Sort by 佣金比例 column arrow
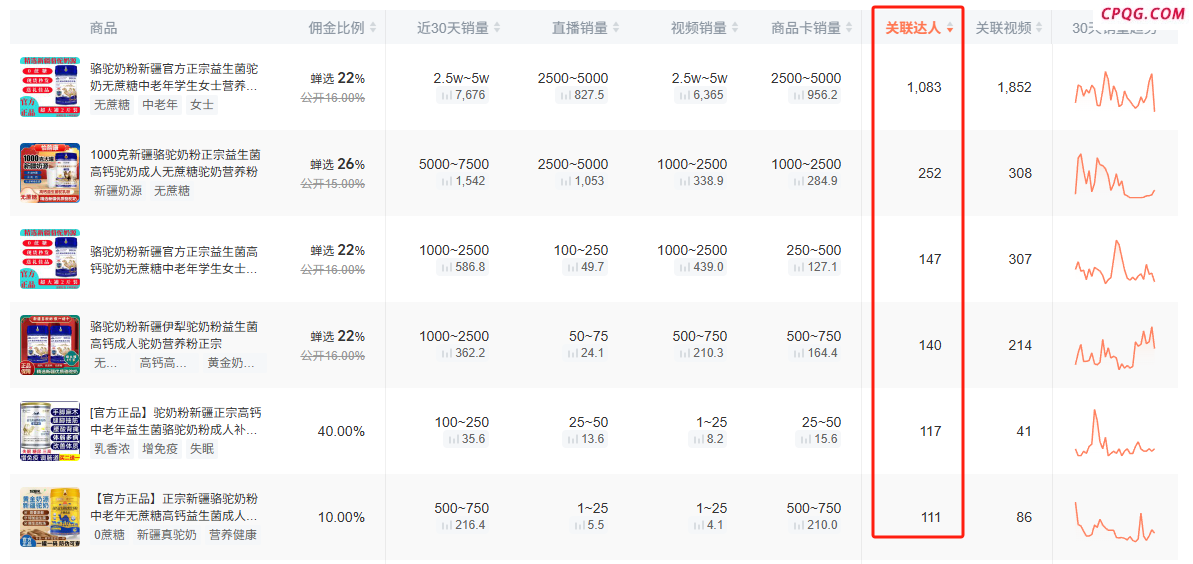The image size is (1193, 564). tap(371, 28)
